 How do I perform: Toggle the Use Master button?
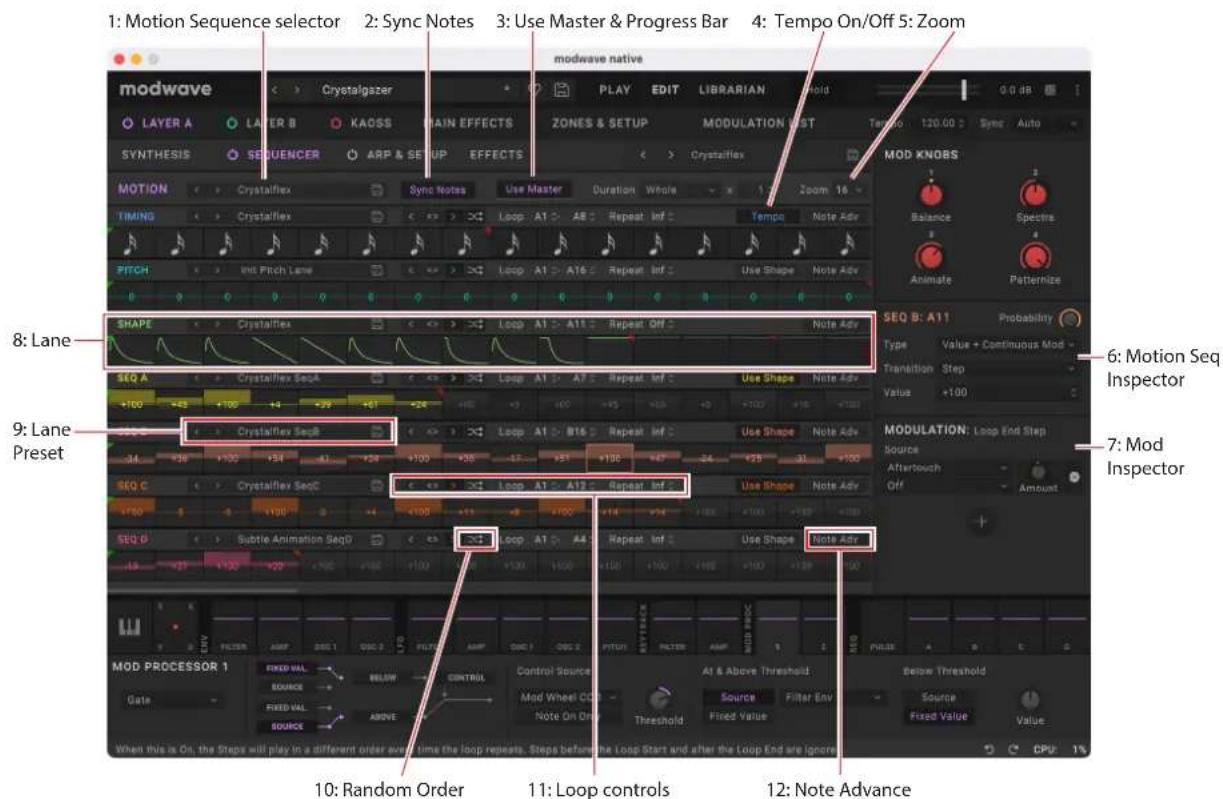[534, 189]
